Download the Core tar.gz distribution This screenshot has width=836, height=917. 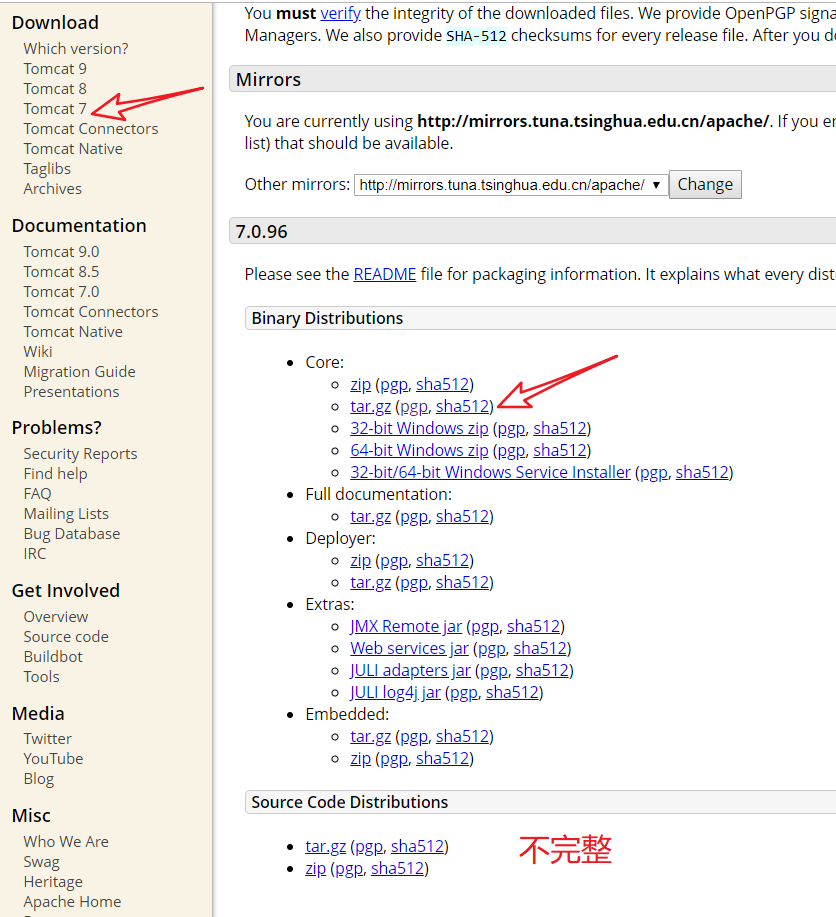[370, 406]
